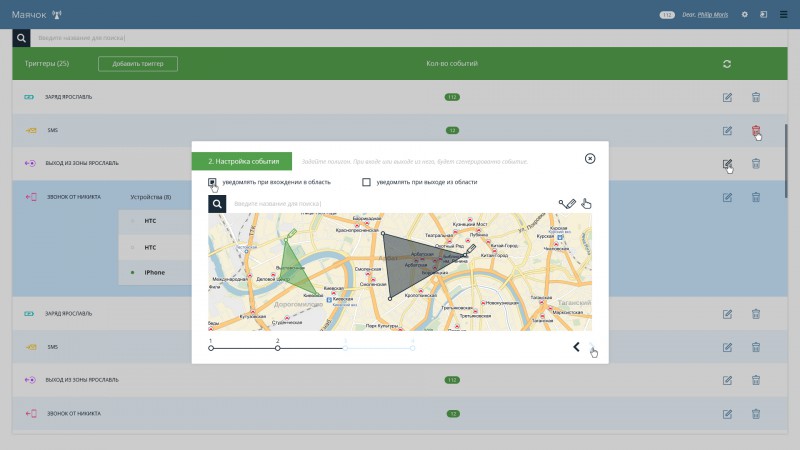Go back with the left arrow in dialog
Screen dimensions: 800x450
click(x=576, y=347)
